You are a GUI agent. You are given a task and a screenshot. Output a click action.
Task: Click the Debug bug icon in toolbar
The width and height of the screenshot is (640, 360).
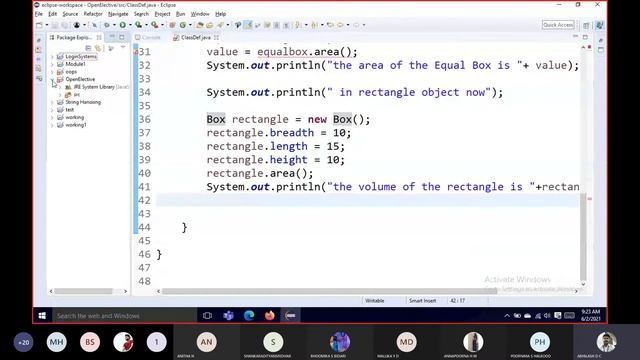[107, 25]
